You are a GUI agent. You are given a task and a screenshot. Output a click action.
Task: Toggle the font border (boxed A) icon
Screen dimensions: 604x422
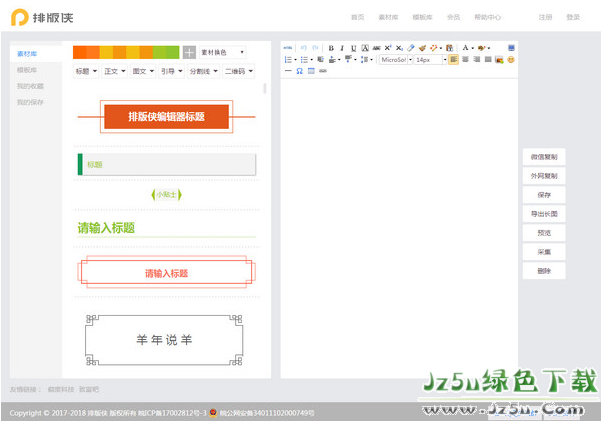click(x=365, y=48)
